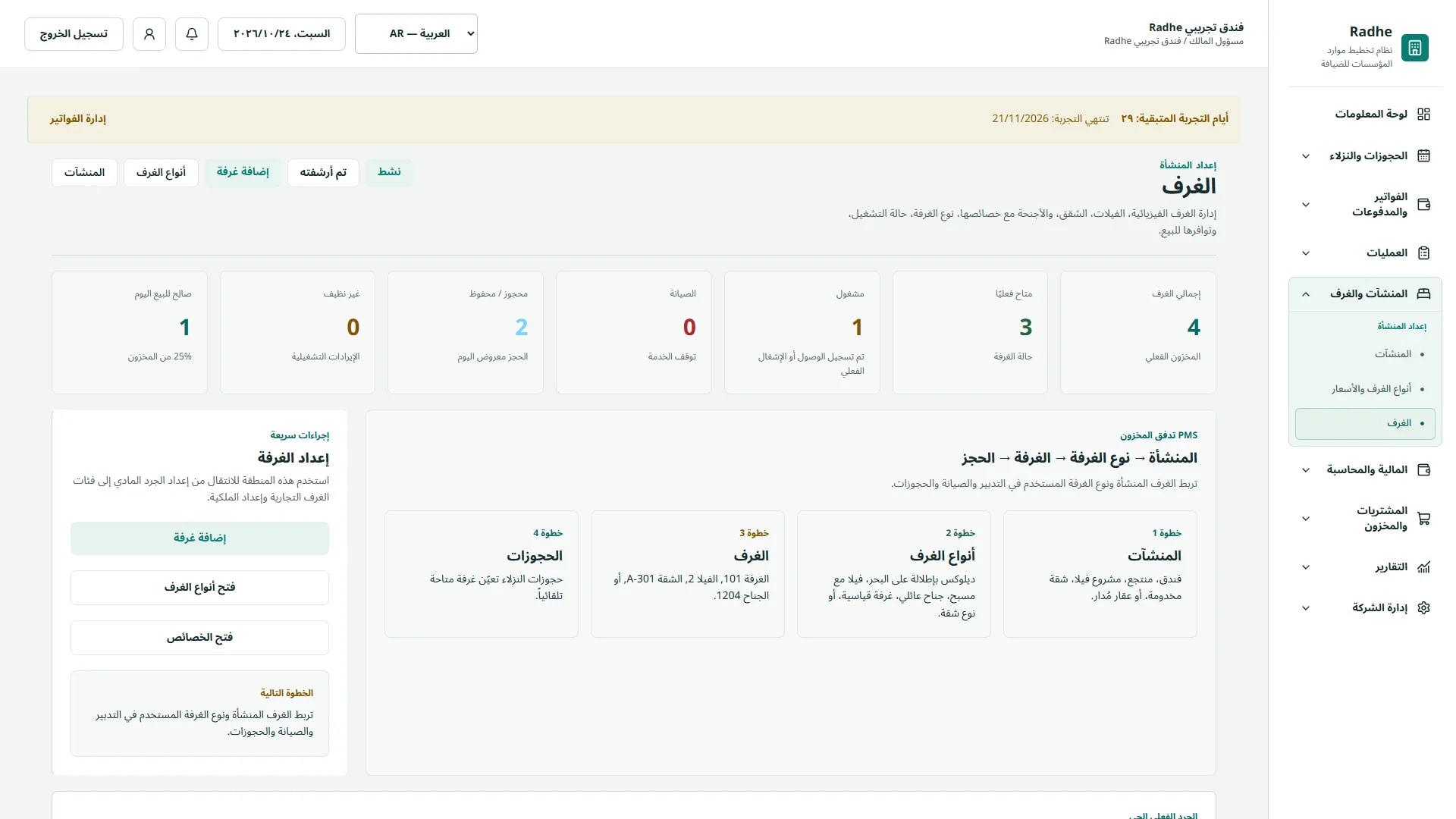Click فتح أنواع الغرف quick action

coord(199,588)
